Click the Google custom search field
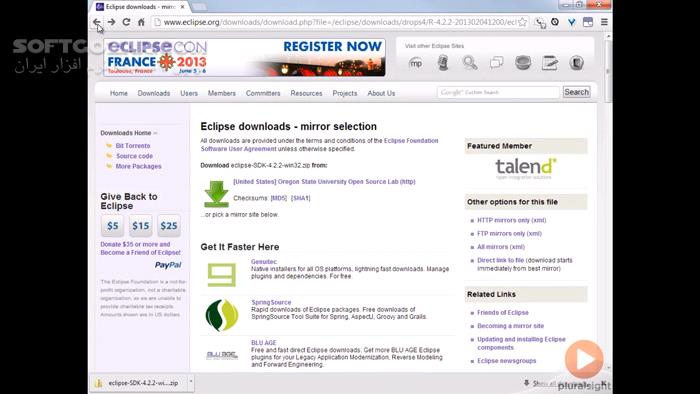Image resolution: width=700 pixels, height=394 pixels. click(498, 92)
